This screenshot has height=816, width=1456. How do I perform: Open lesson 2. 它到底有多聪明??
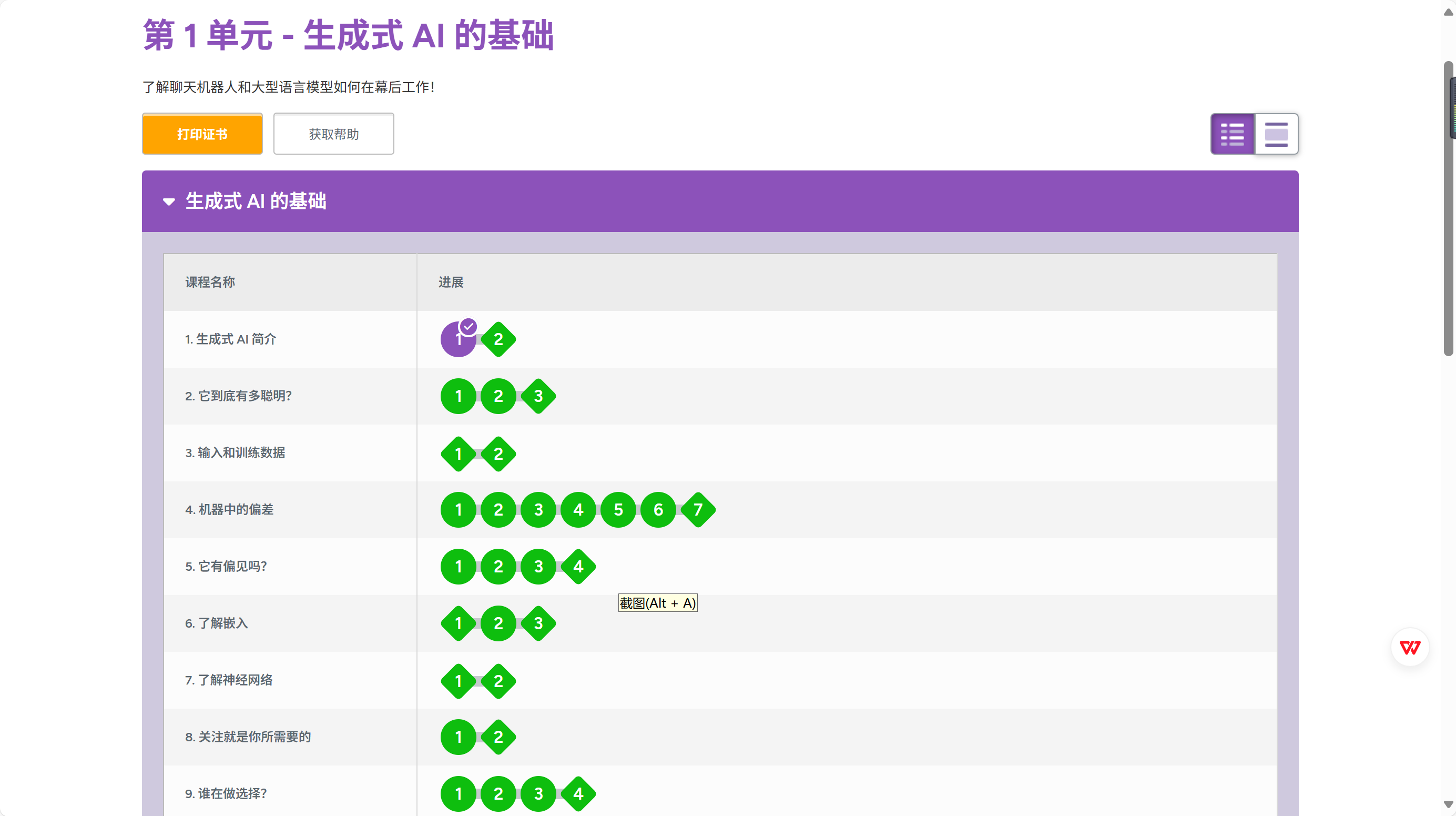(238, 396)
